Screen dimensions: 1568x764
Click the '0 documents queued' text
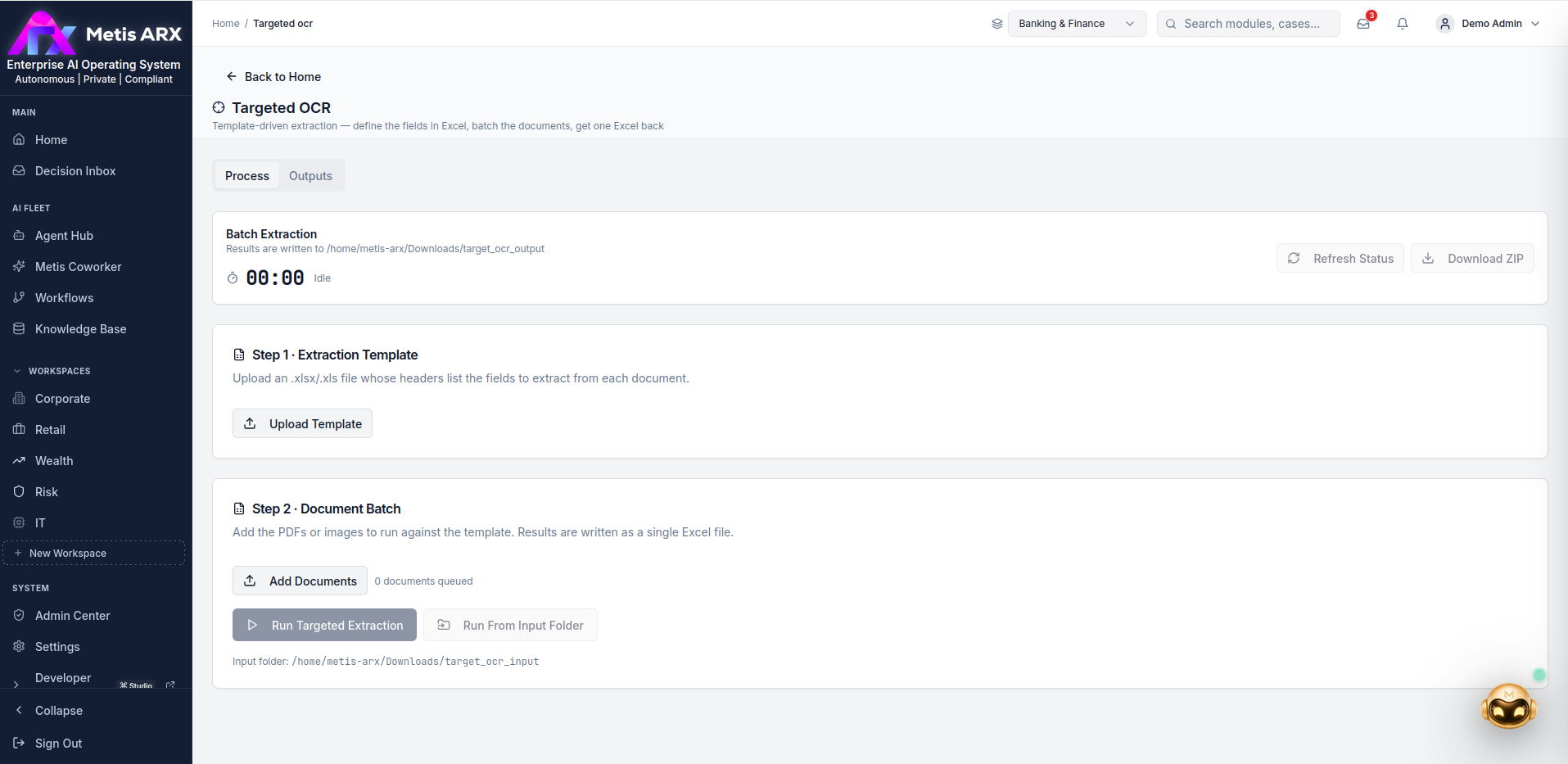pyautogui.click(x=423, y=581)
